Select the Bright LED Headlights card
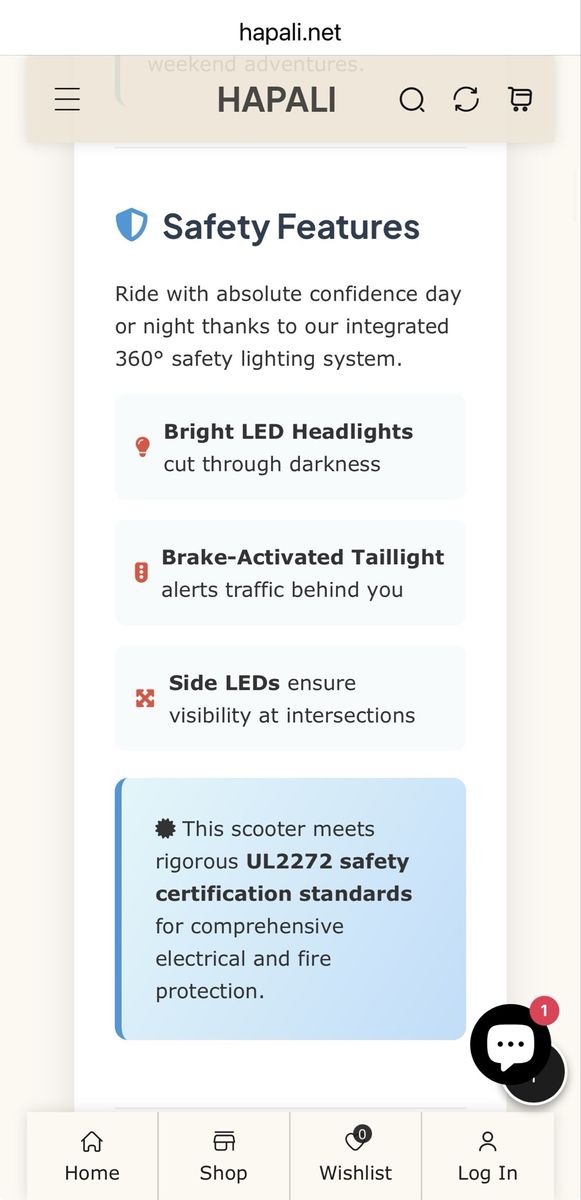The height and width of the screenshot is (1200, 581). click(x=290, y=447)
